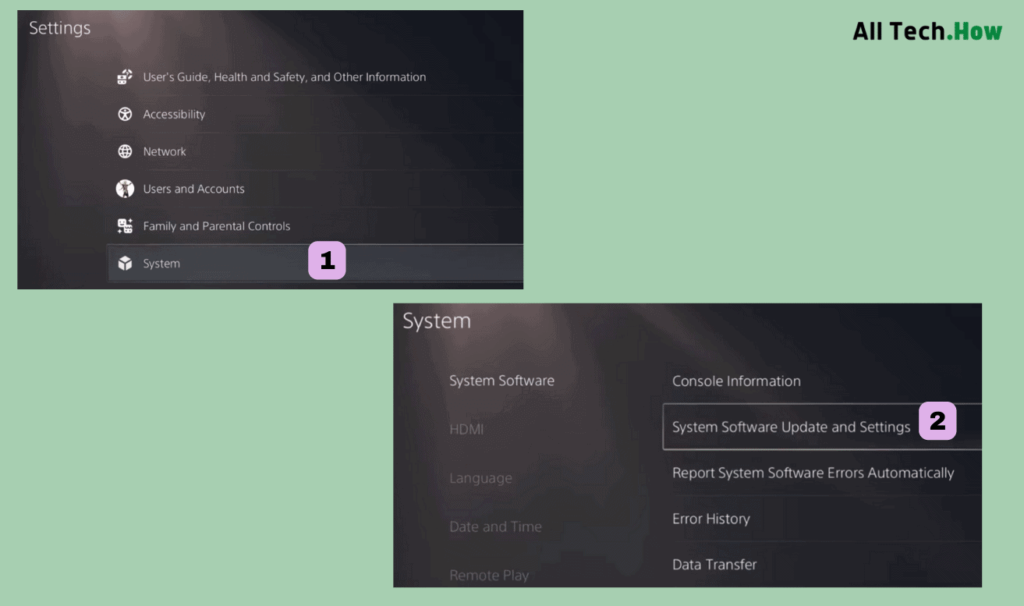Click the All Tech.How logo
This screenshot has height=606, width=1024.
tap(927, 31)
